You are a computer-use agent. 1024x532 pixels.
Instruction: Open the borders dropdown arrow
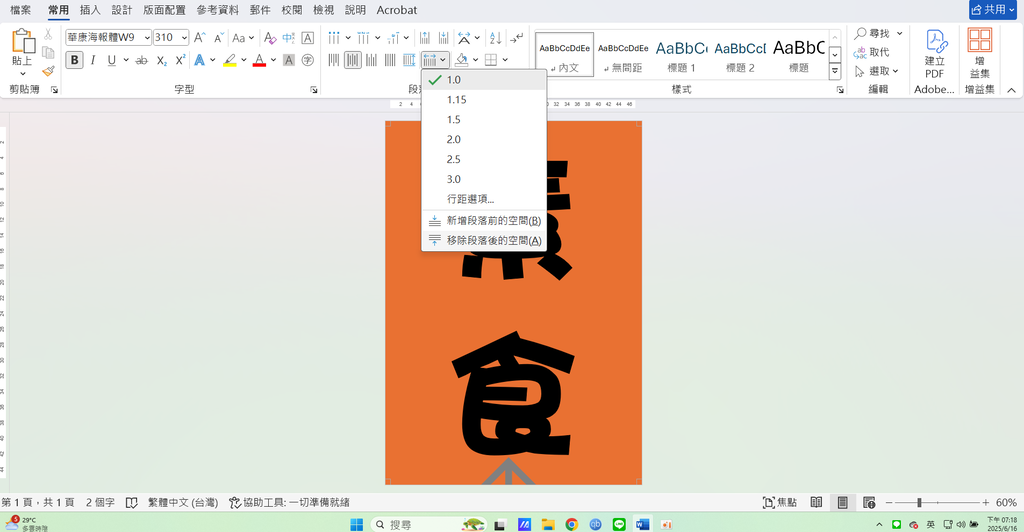pyautogui.click(x=505, y=60)
